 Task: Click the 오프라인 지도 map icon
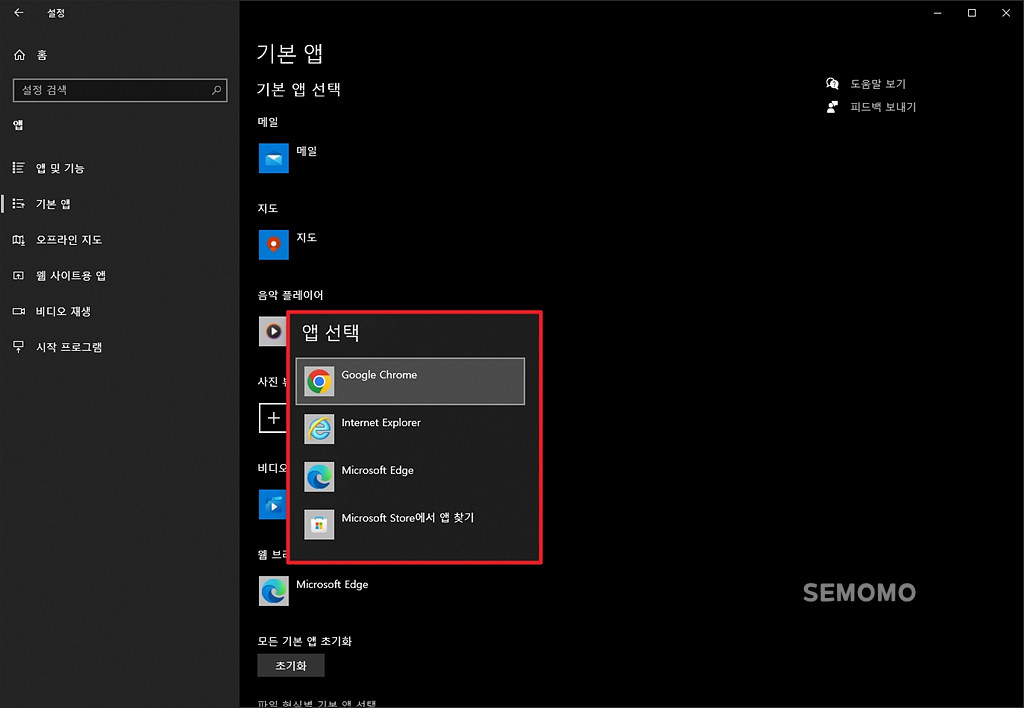[19, 240]
